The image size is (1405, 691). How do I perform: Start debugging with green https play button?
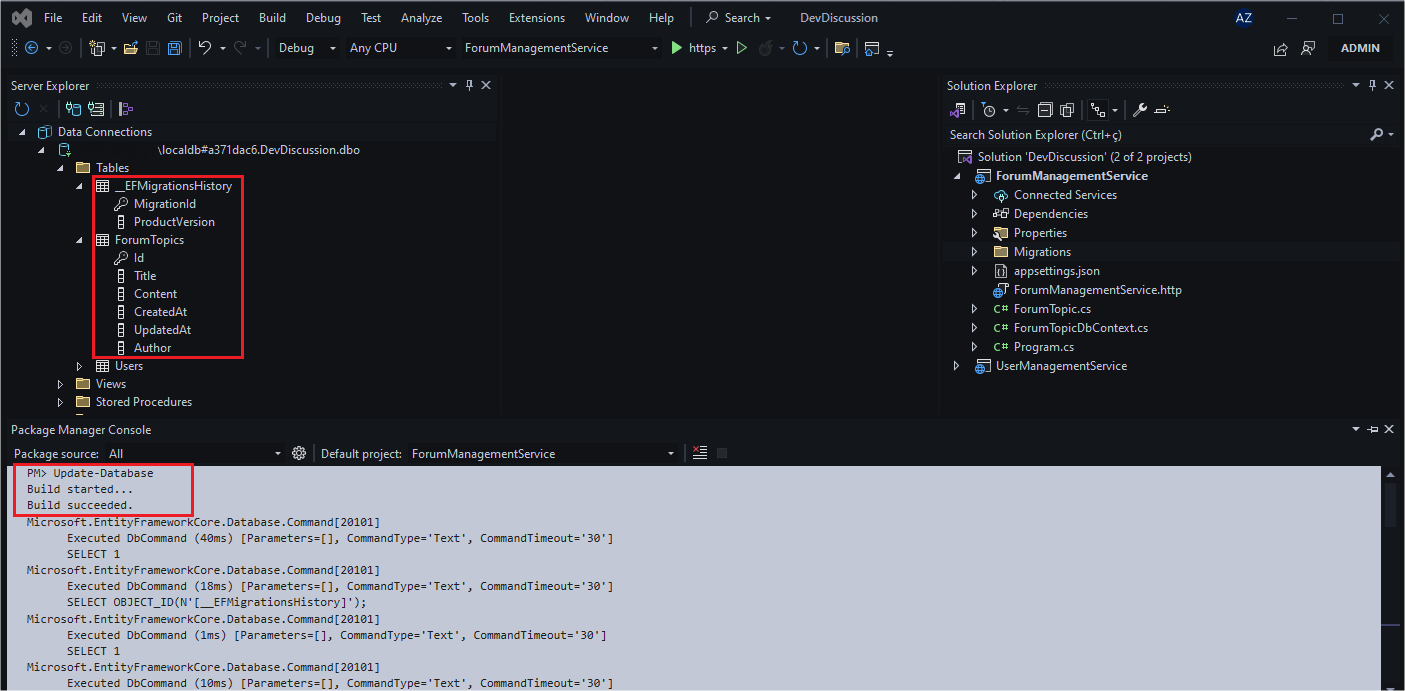point(677,48)
